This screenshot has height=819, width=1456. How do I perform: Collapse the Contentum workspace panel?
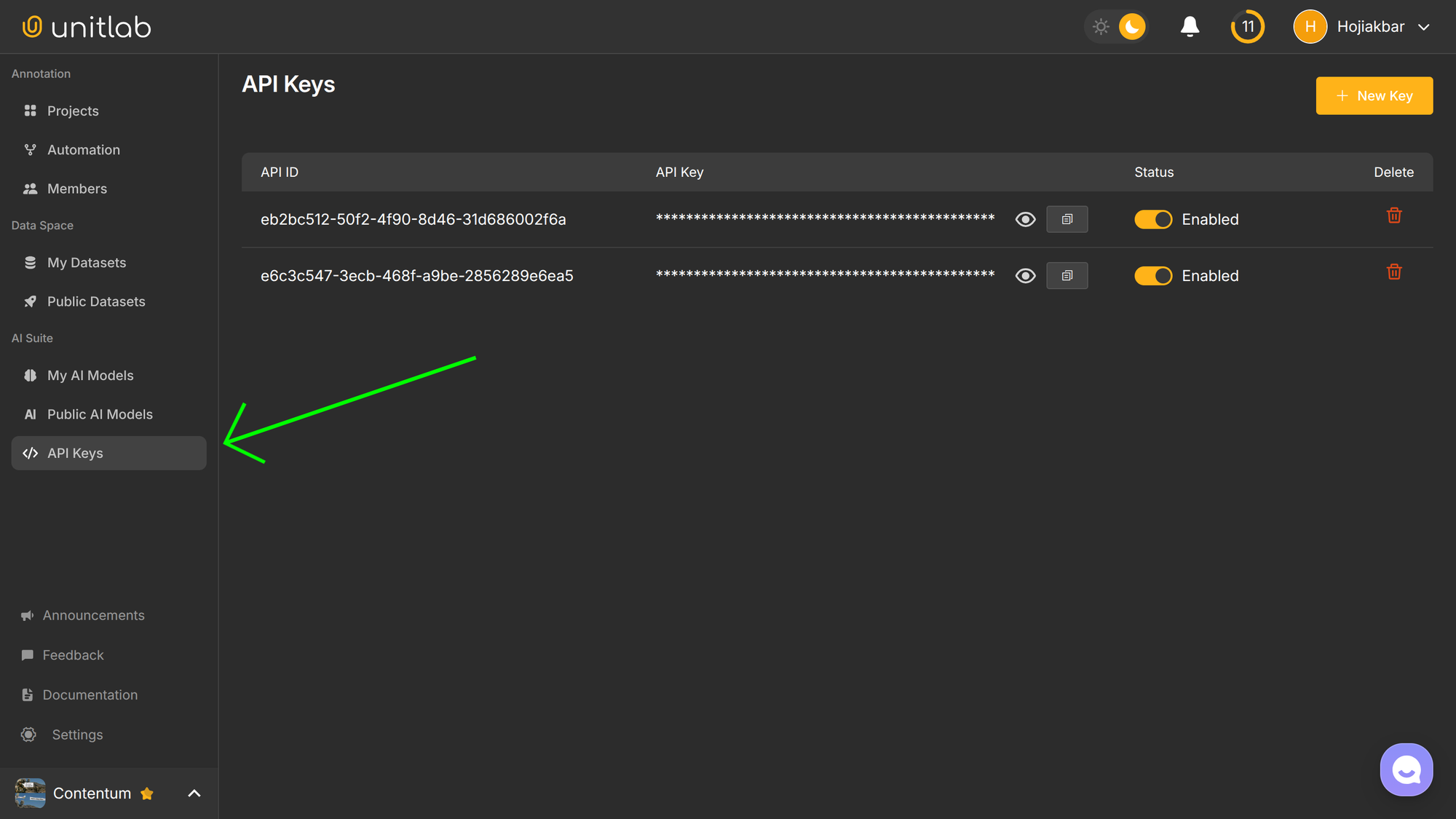click(193, 793)
